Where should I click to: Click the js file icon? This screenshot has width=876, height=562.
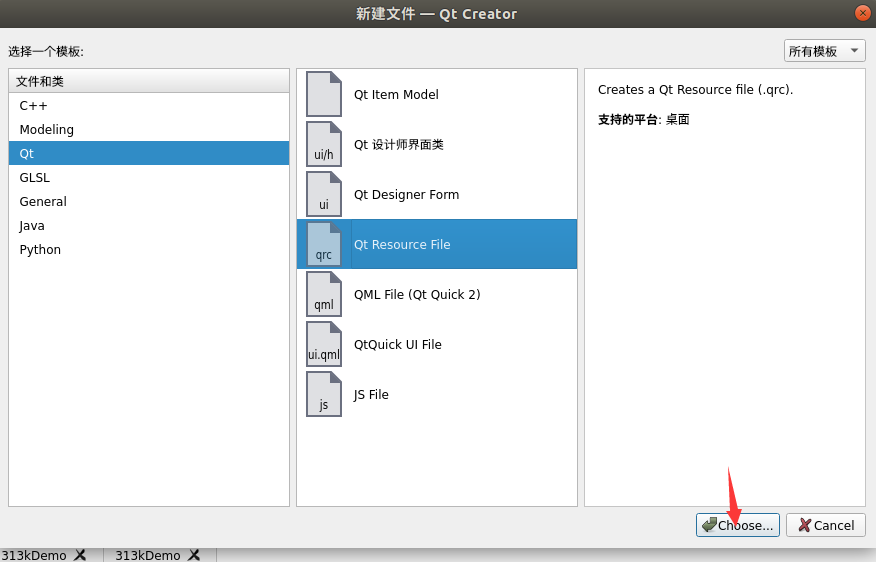323,394
